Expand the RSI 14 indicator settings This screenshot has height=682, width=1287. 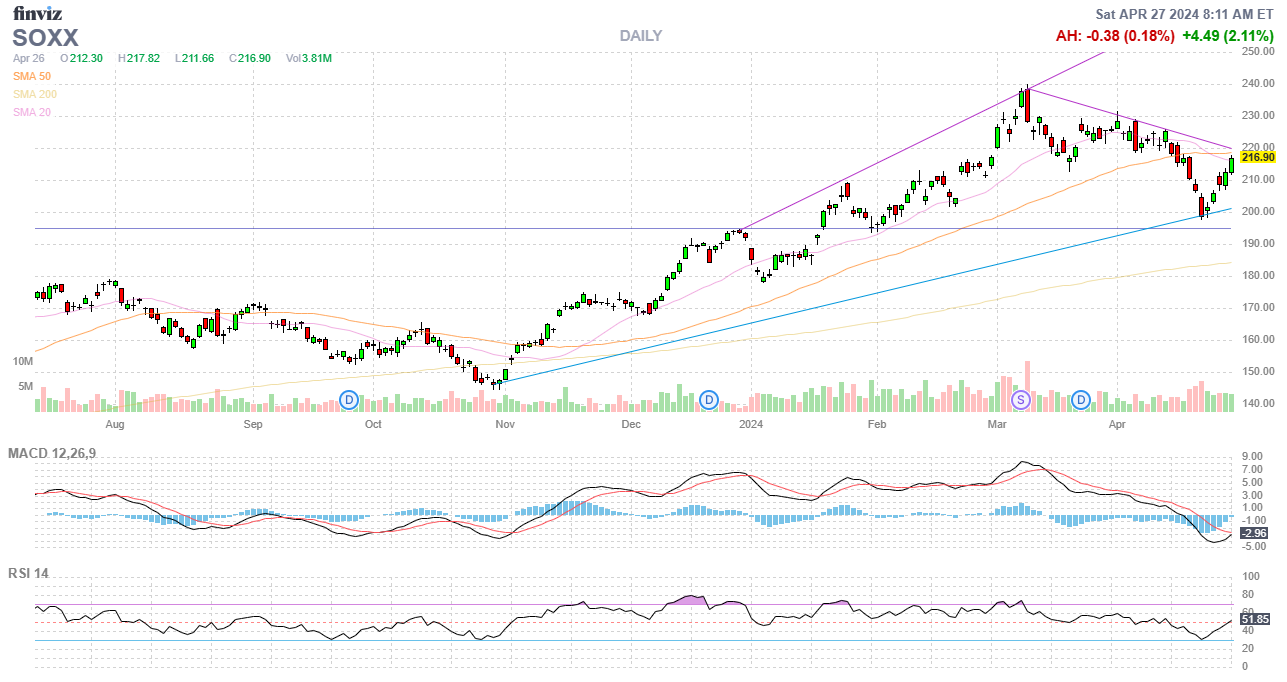(x=29, y=574)
